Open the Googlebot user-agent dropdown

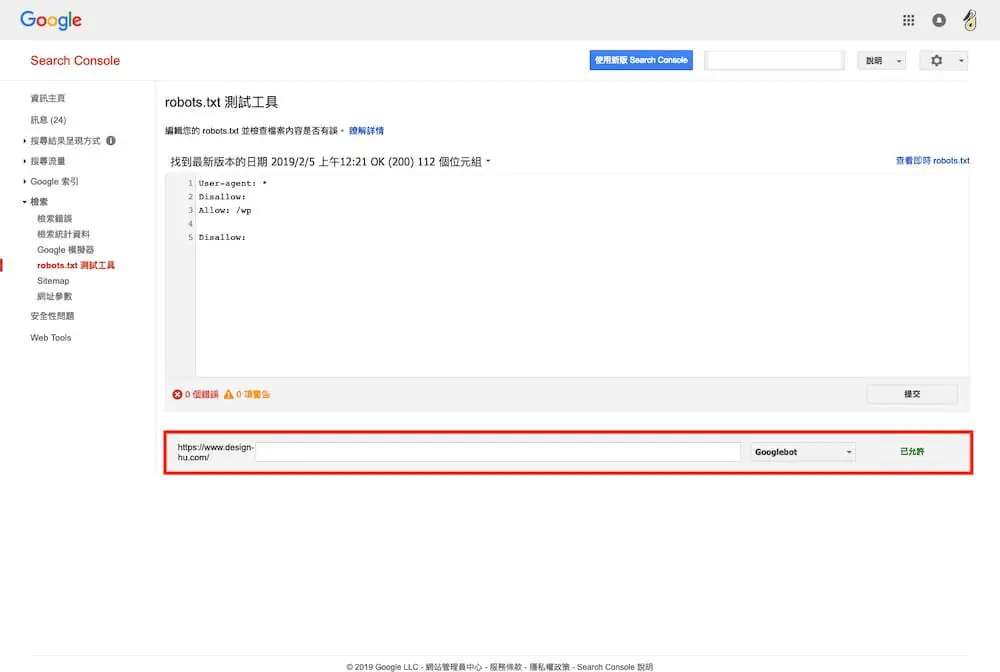802,452
